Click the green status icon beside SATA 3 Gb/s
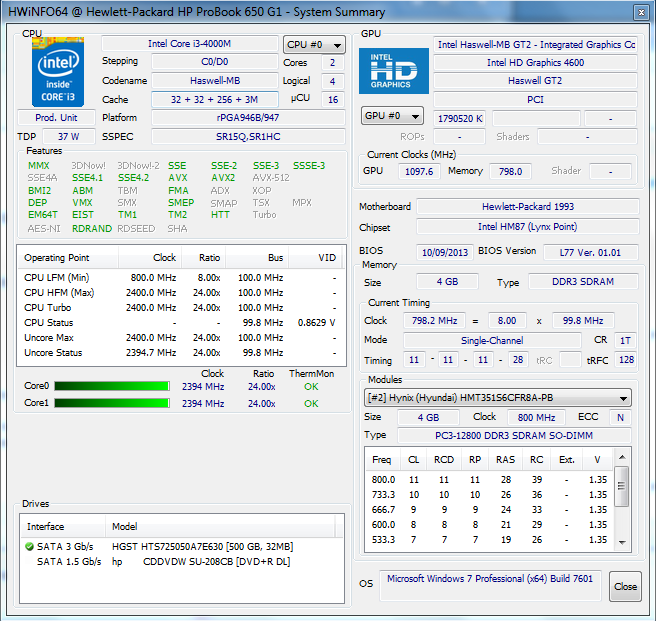656x621 pixels. 29,547
